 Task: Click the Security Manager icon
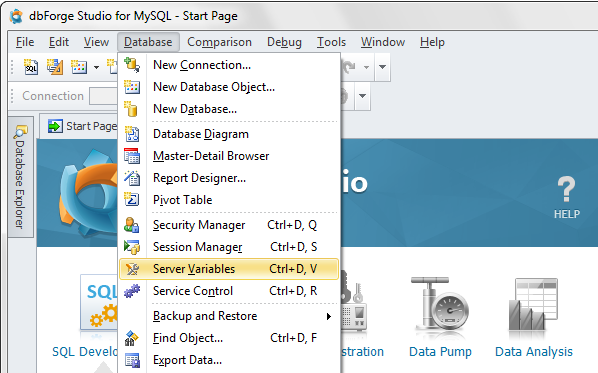click(x=132, y=225)
